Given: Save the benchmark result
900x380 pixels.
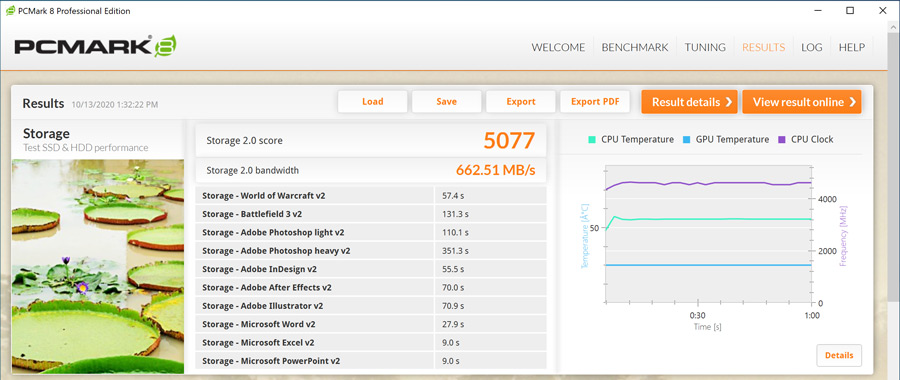Looking at the screenshot, I should point(447,102).
